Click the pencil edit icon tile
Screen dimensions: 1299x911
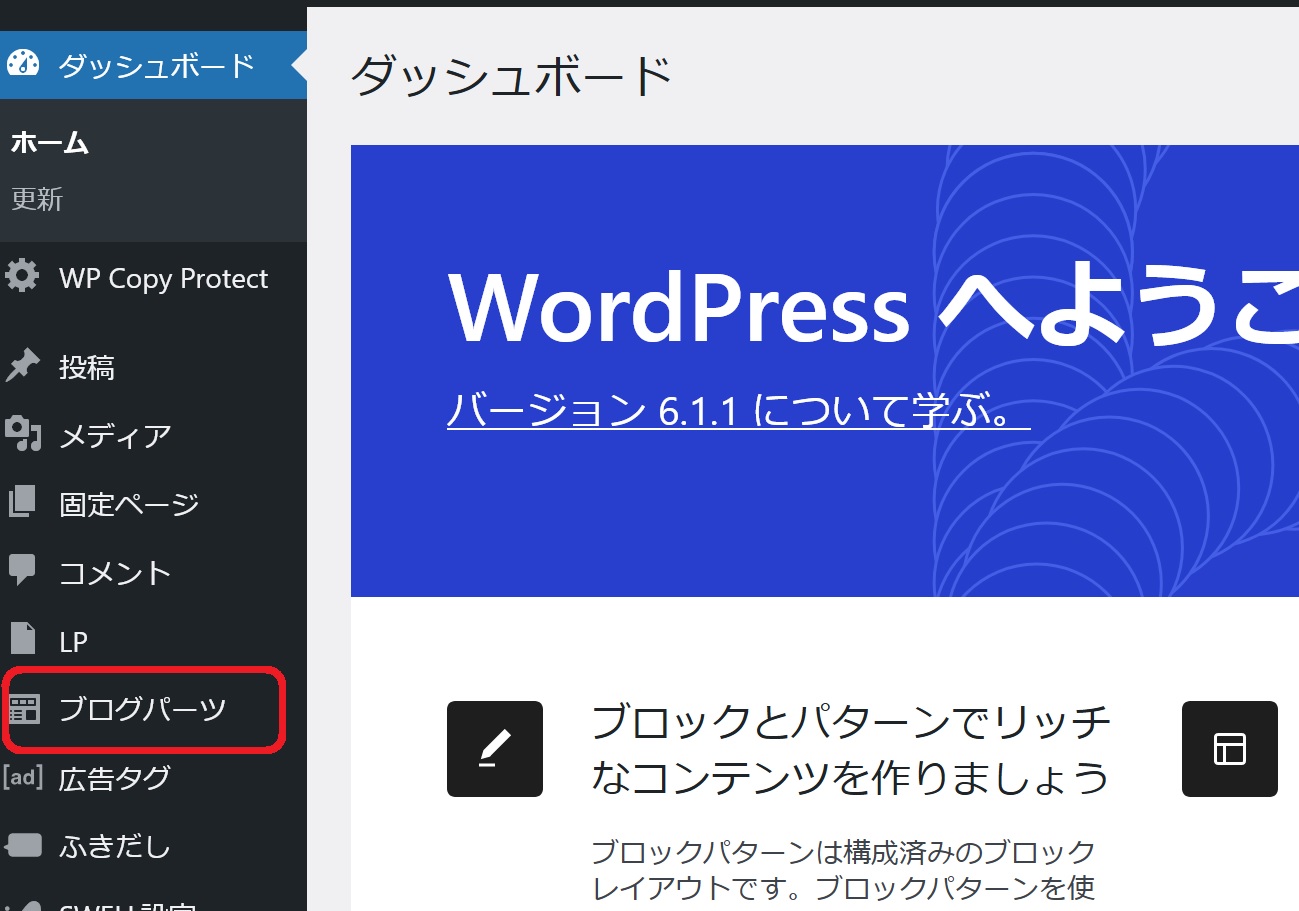pyautogui.click(x=495, y=749)
